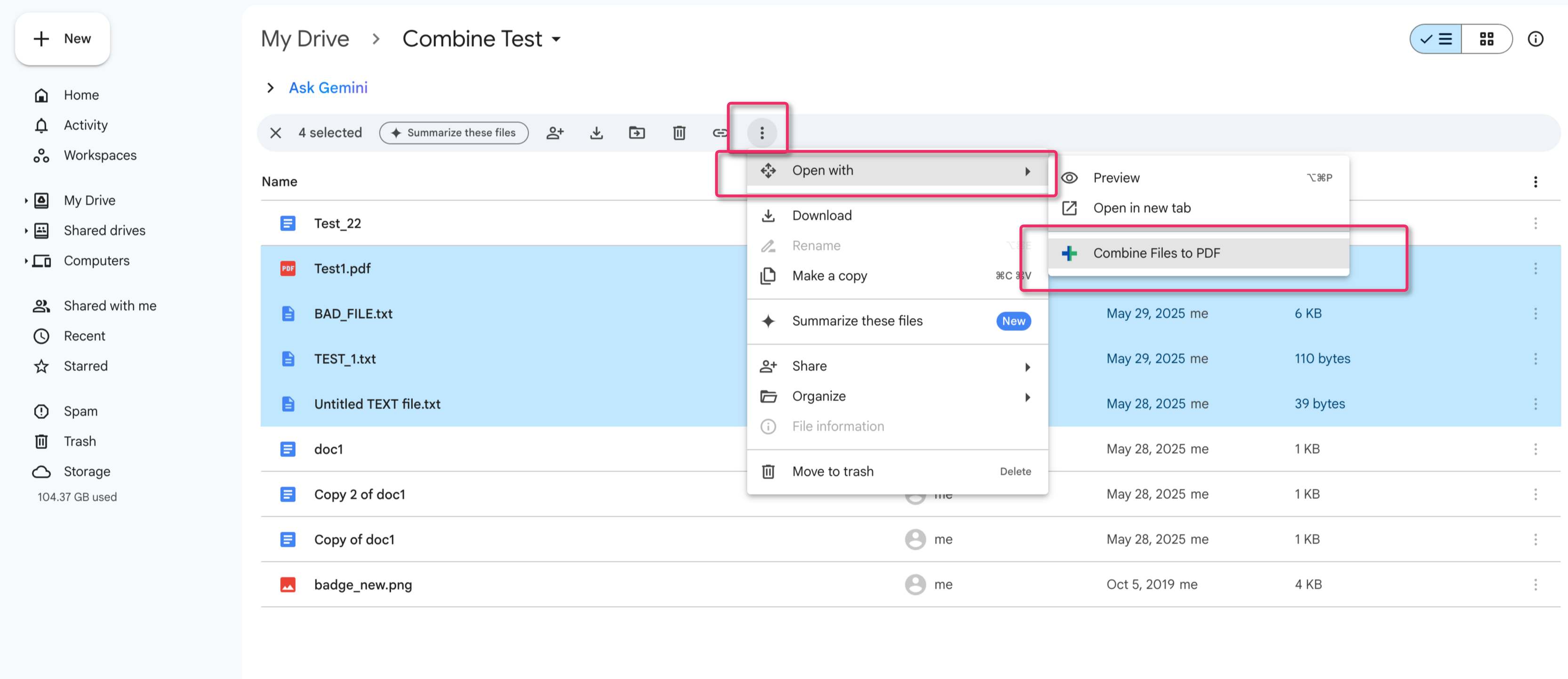Image resolution: width=1568 pixels, height=679 pixels.
Task: Open more actions for doc1
Action: tap(1535, 449)
